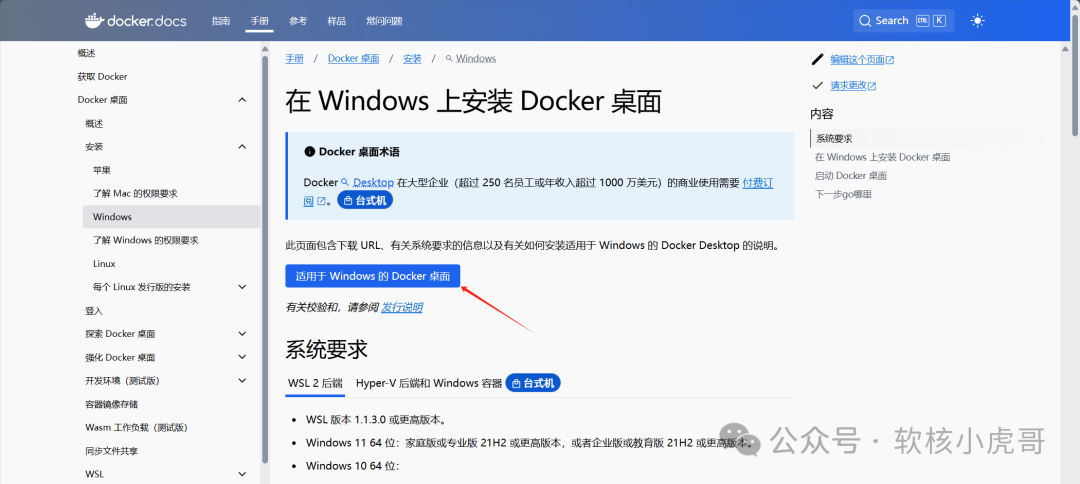This screenshot has width=1080, height=484.
Task: Open 苹果 install page in sidebar
Action: tap(102, 170)
